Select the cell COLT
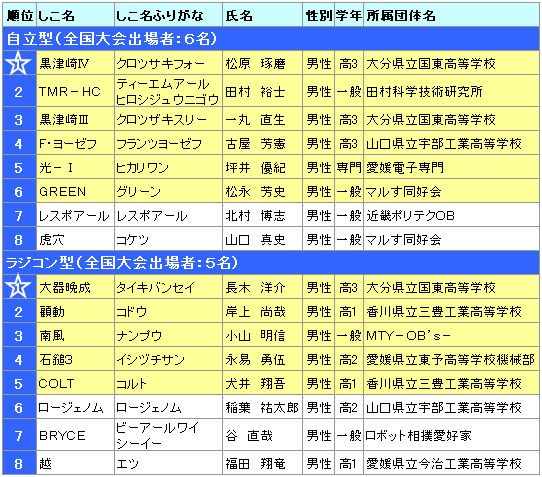 tap(75, 383)
